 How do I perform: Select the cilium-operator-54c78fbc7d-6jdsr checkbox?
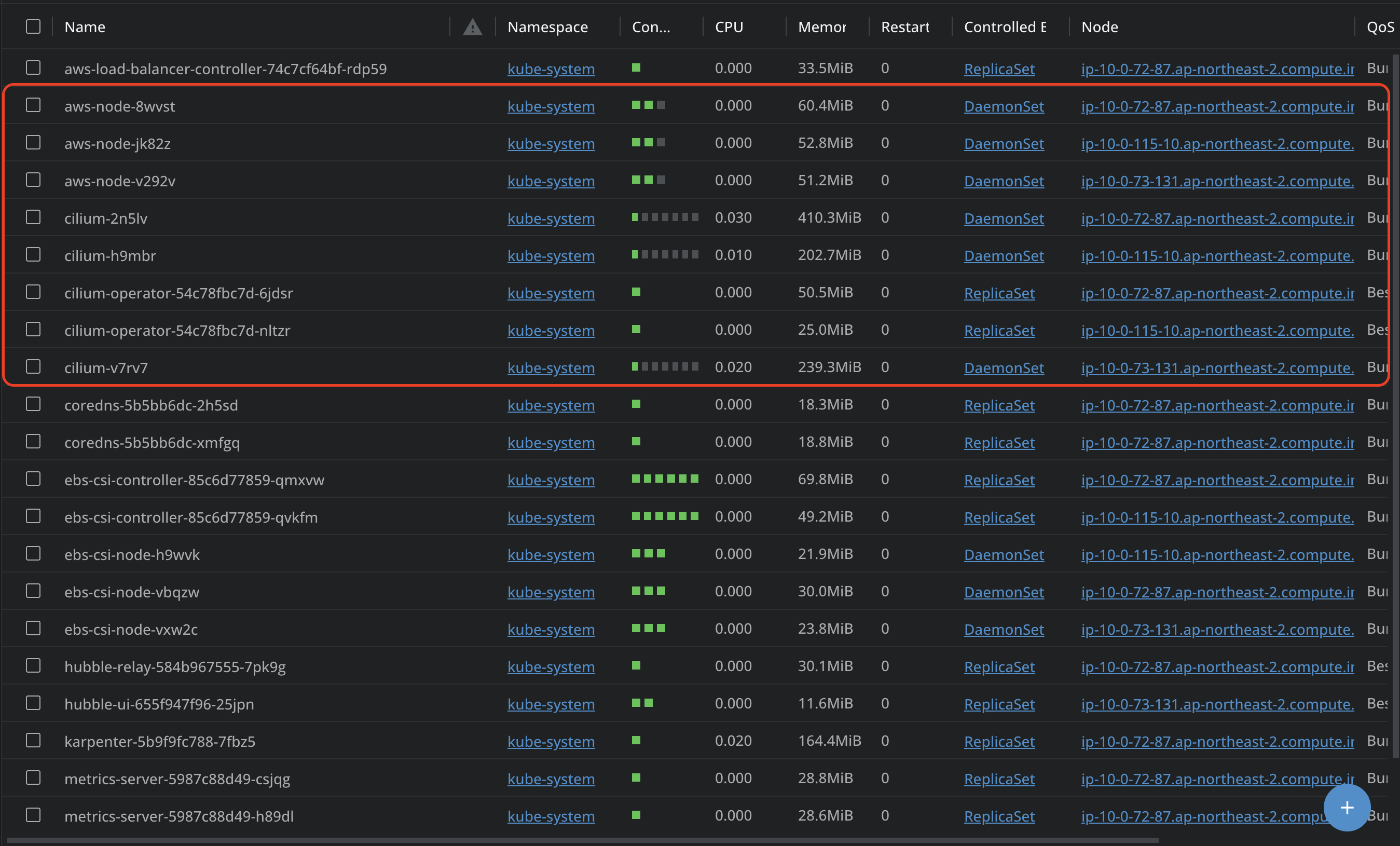(33, 292)
